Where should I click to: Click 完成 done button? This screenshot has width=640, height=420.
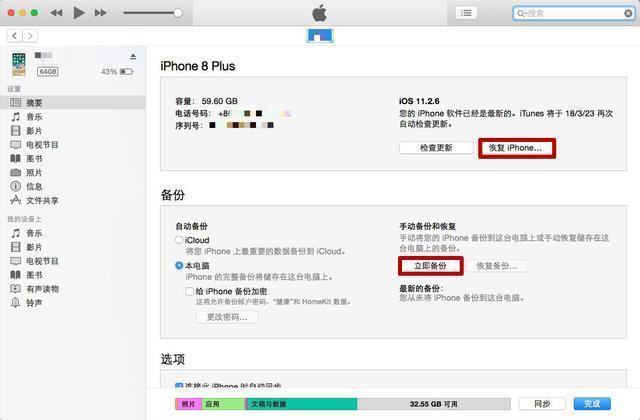click(592, 404)
